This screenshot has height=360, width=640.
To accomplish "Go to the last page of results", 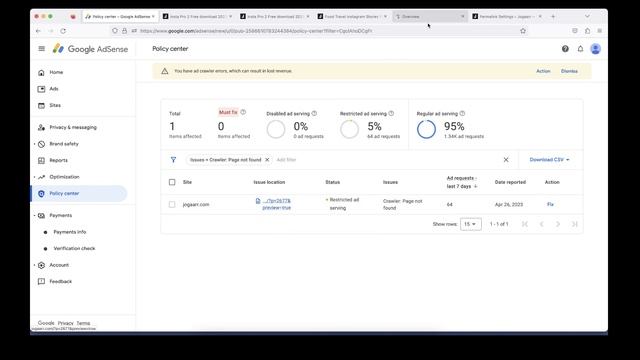I will coord(574,224).
